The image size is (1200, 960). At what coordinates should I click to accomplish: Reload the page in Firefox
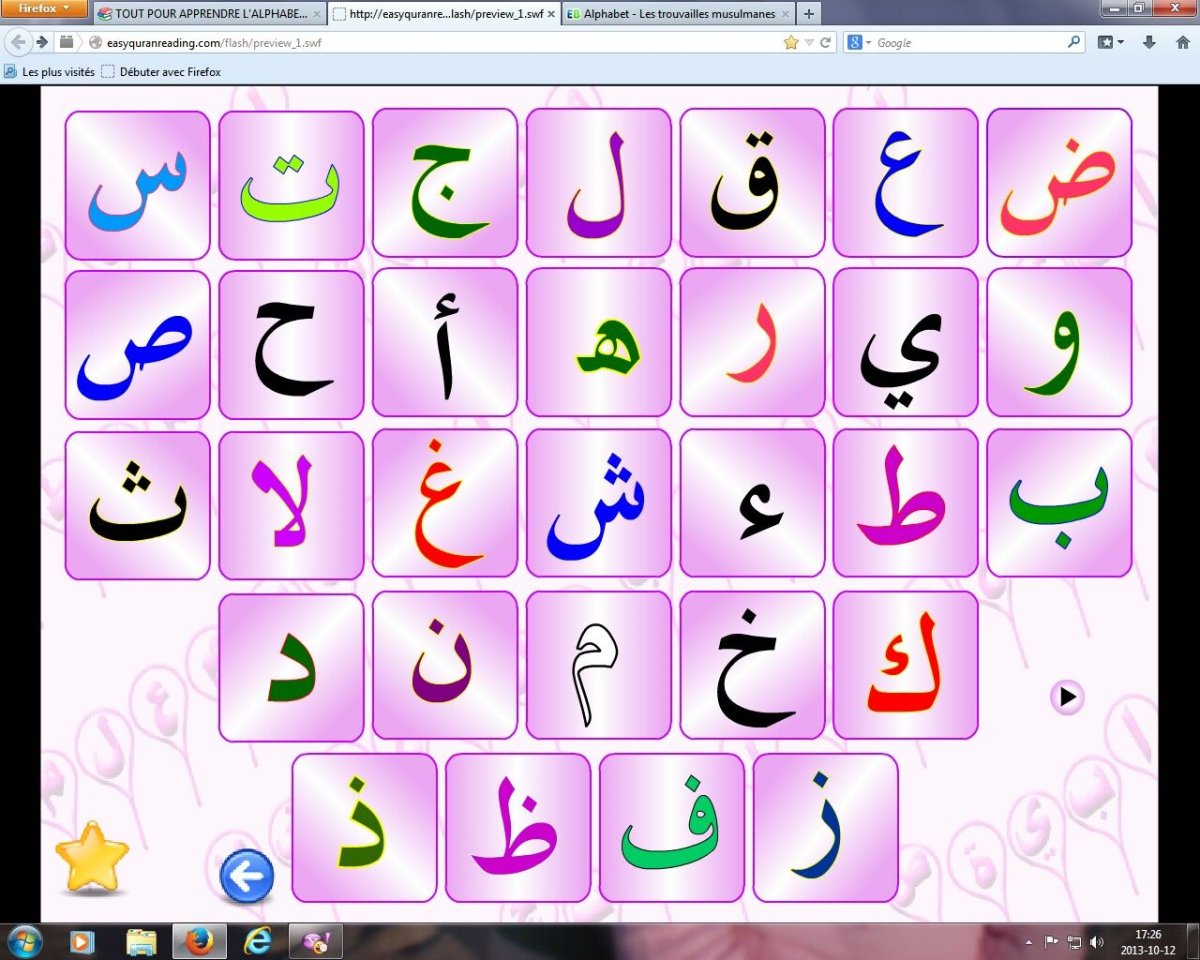[826, 43]
